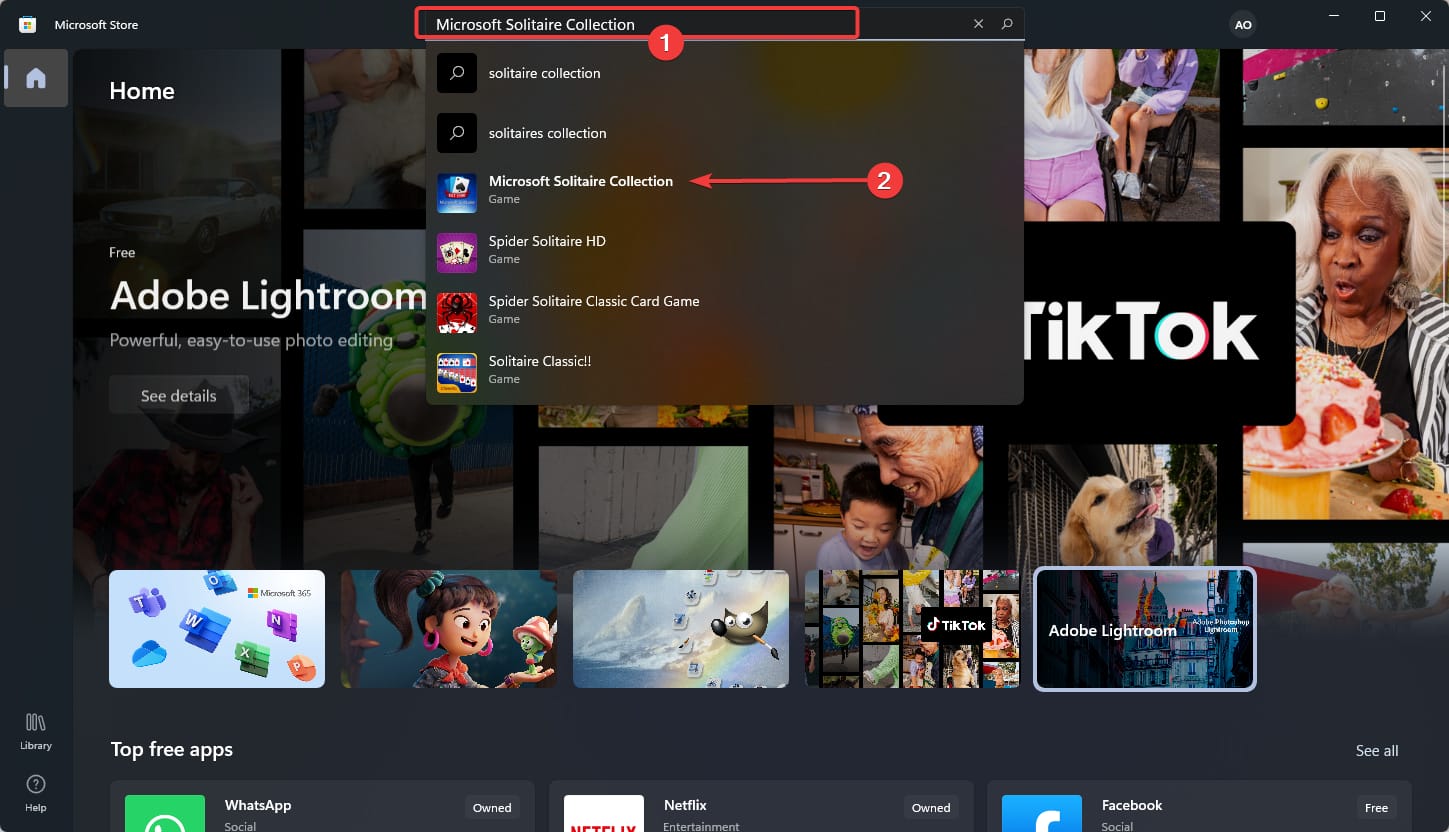Open the AO user profile avatar
Viewport: 1449px width, 832px height.
(x=1243, y=25)
